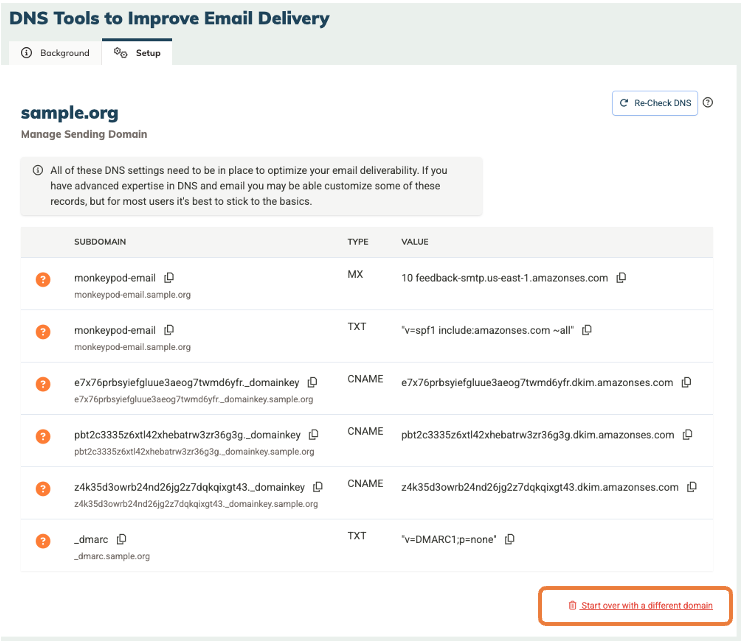Viewport: 744px width, 643px height.
Task: Copy pbt2c _domainkey subdomain
Action: point(314,434)
